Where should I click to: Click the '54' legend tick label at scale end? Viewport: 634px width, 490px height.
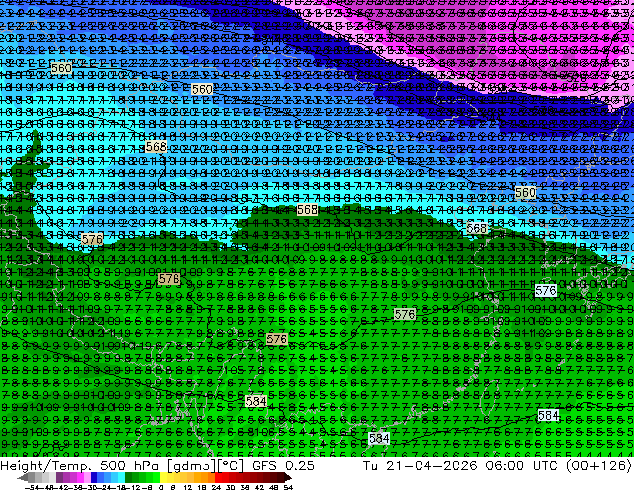pos(288,488)
